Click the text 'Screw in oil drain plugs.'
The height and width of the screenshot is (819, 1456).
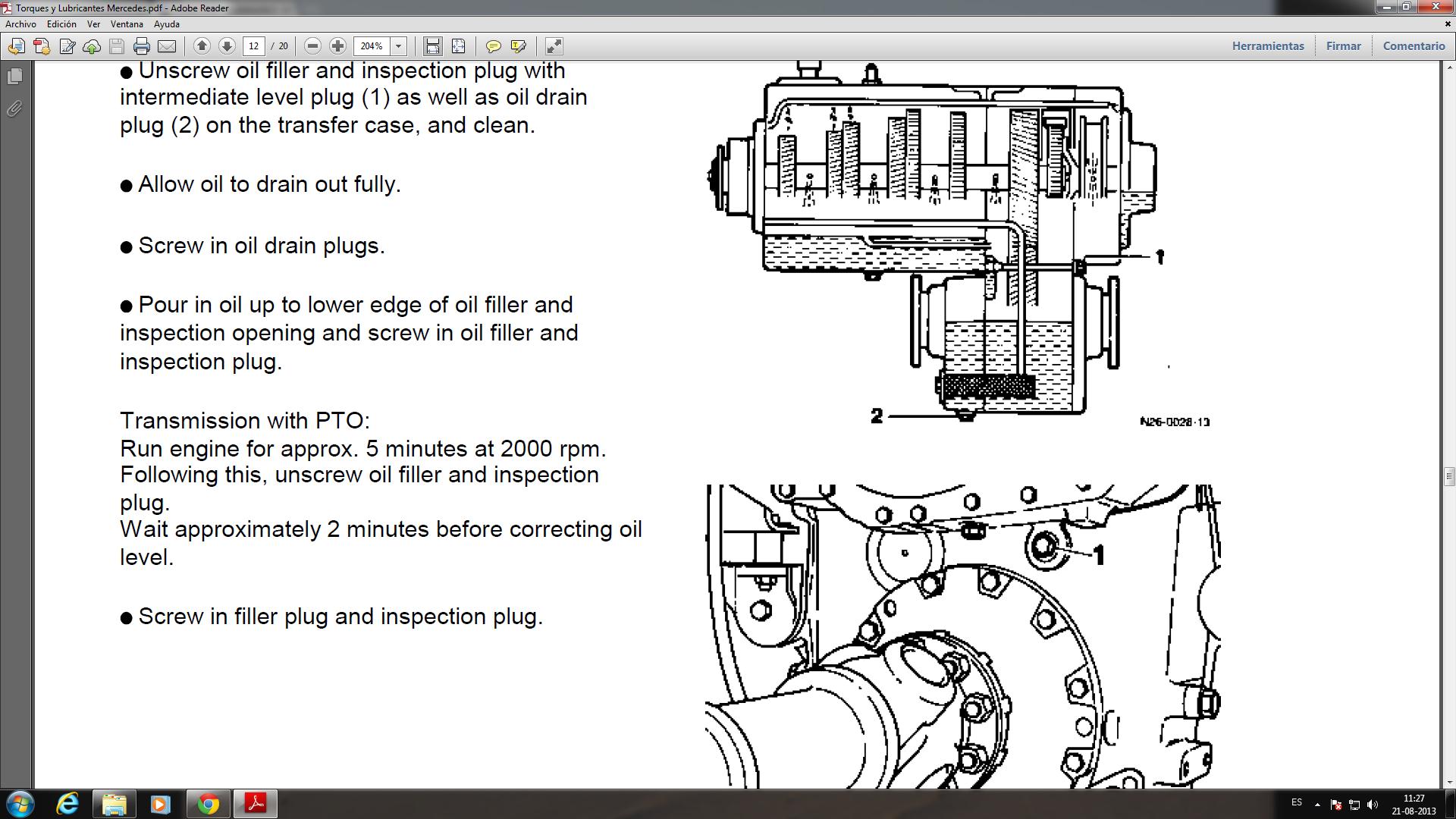[262, 246]
